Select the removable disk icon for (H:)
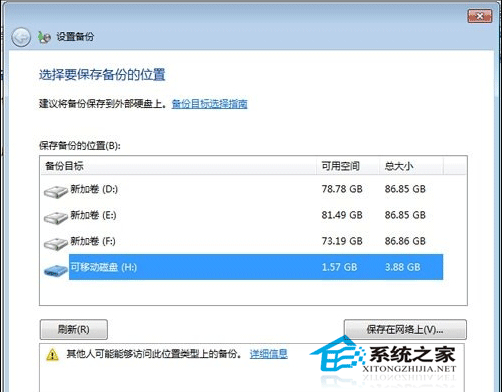The width and height of the screenshot is (502, 392). [56, 270]
